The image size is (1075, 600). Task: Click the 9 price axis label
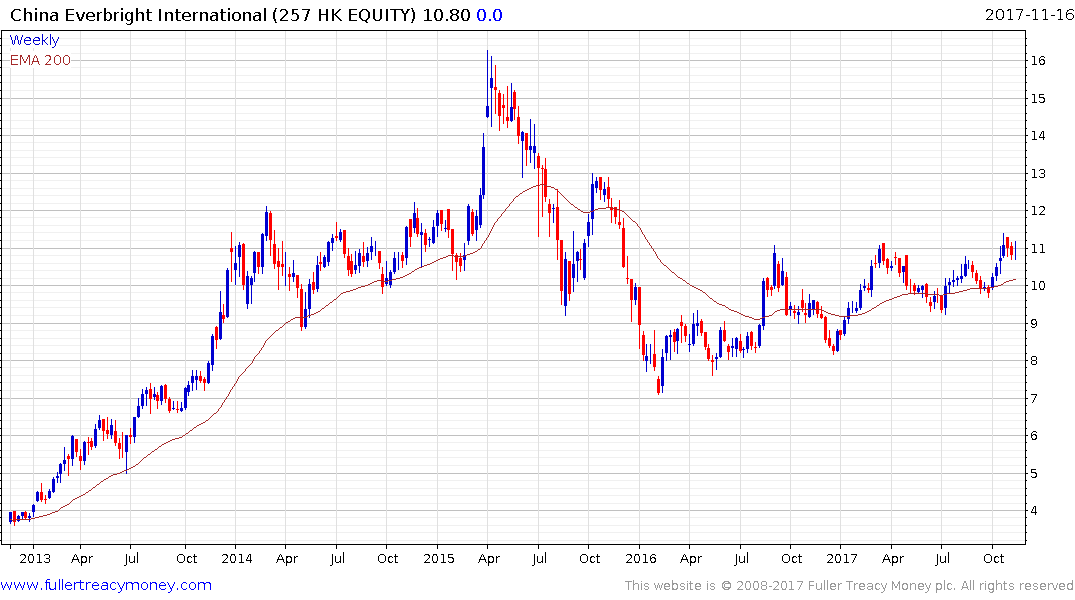click(x=1034, y=323)
